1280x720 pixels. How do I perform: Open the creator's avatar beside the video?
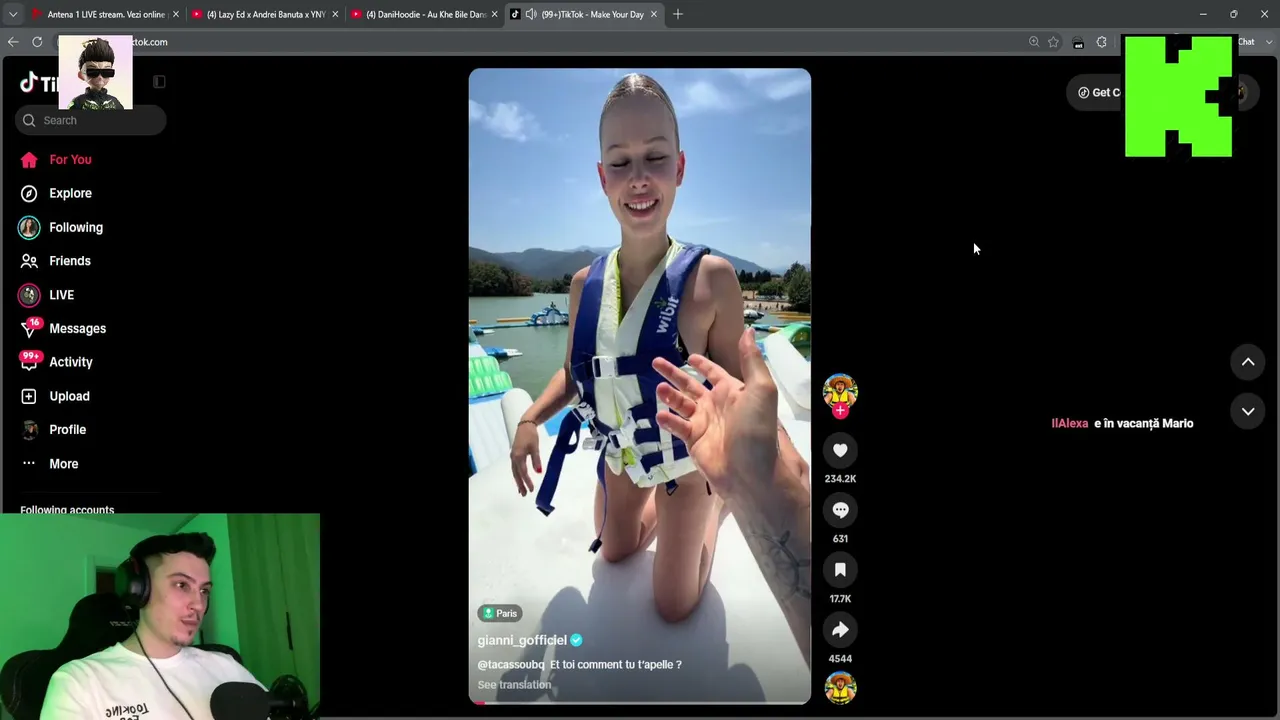pos(840,390)
